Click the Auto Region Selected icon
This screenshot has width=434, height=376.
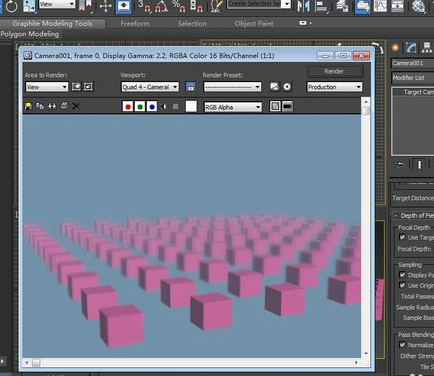[x=88, y=87]
